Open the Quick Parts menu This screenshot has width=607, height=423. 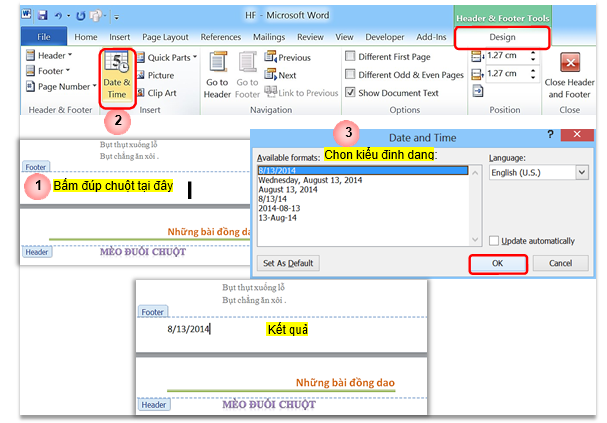pyautogui.click(x=165, y=58)
